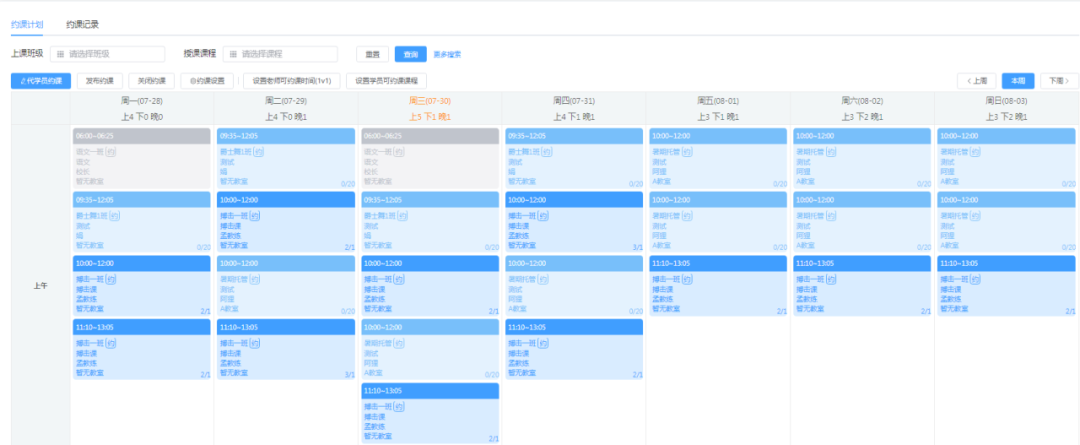Click the 周六(08-02) column header
The height and width of the screenshot is (445, 1080).
click(x=862, y=101)
